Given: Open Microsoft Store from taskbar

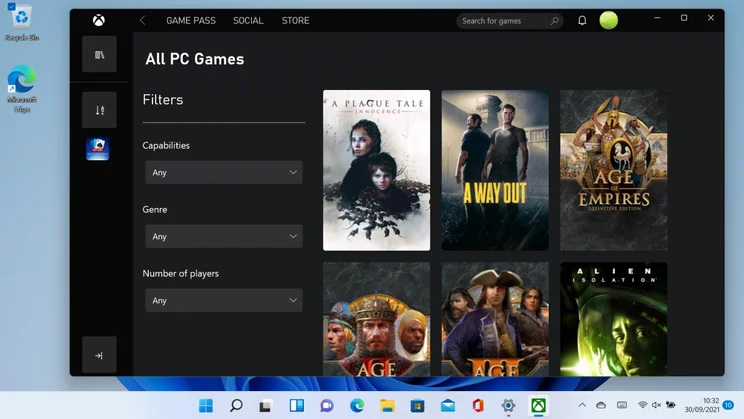Looking at the screenshot, I should [418, 405].
